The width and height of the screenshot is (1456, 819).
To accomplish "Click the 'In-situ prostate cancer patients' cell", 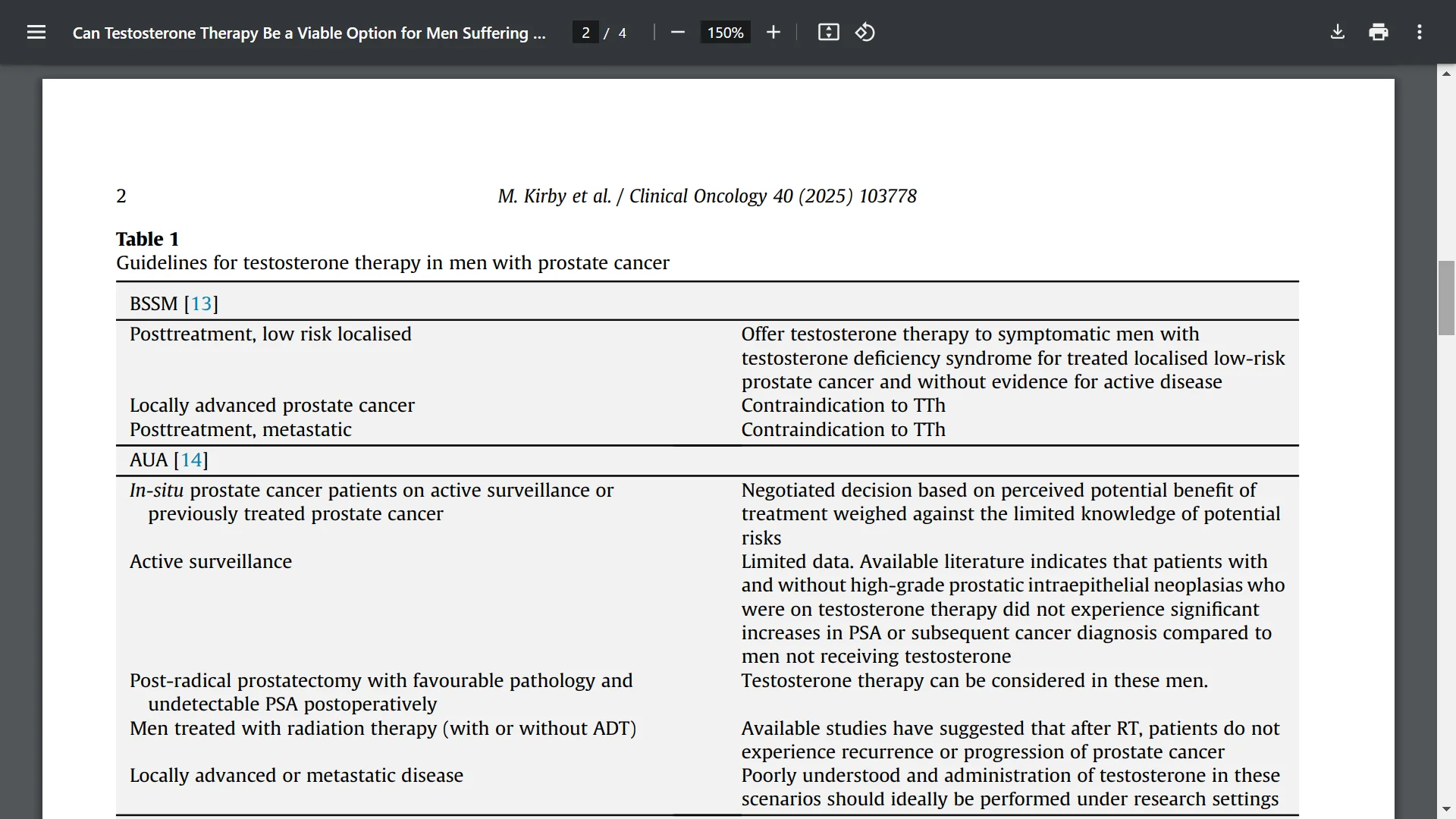I will tap(372, 502).
